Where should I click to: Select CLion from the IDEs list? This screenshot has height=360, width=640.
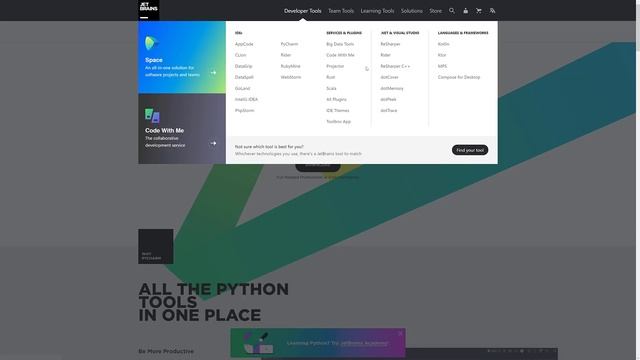tap(240, 55)
